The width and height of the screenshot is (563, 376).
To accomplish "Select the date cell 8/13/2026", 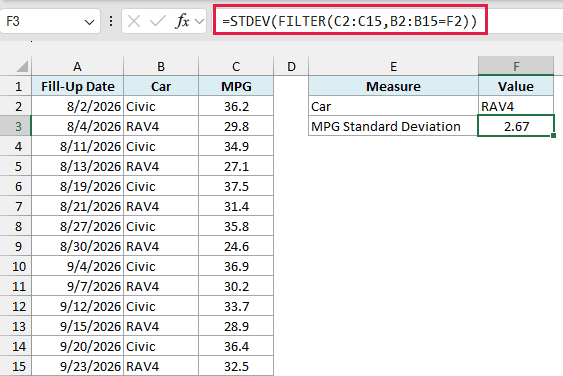I will pos(78,166).
